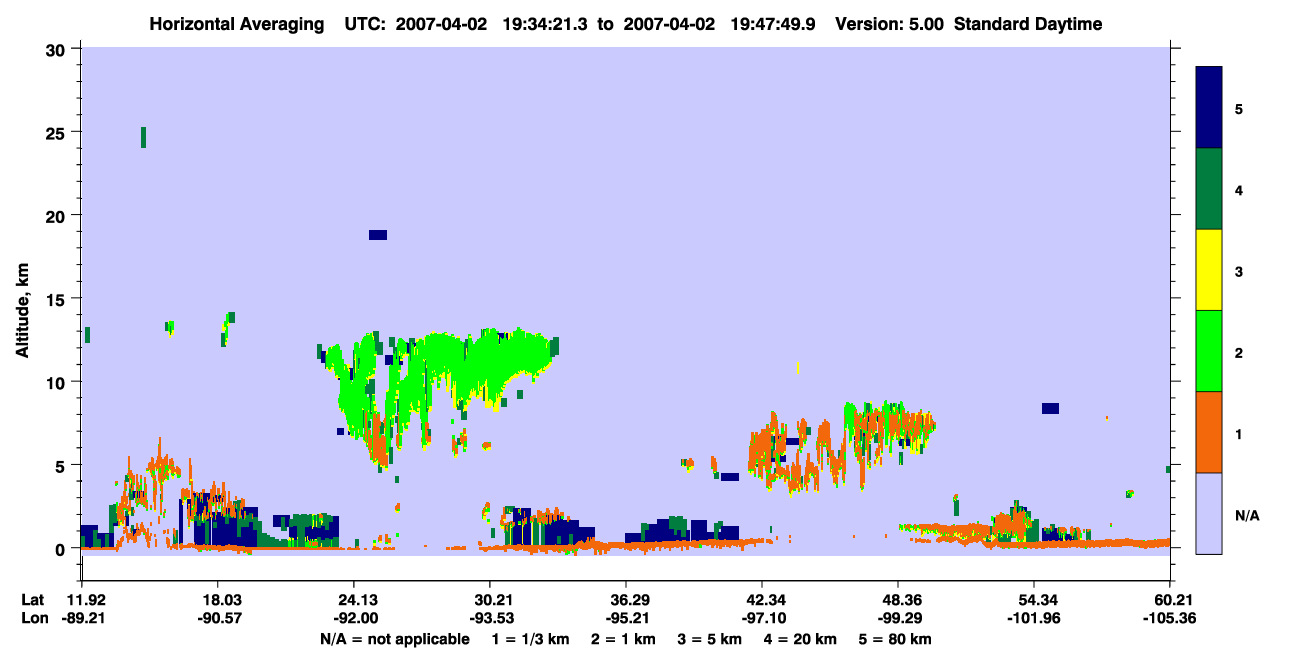Click the end time '19:47:49.9' in the title
This screenshot has height=667, width=1300.
tap(775, 24)
